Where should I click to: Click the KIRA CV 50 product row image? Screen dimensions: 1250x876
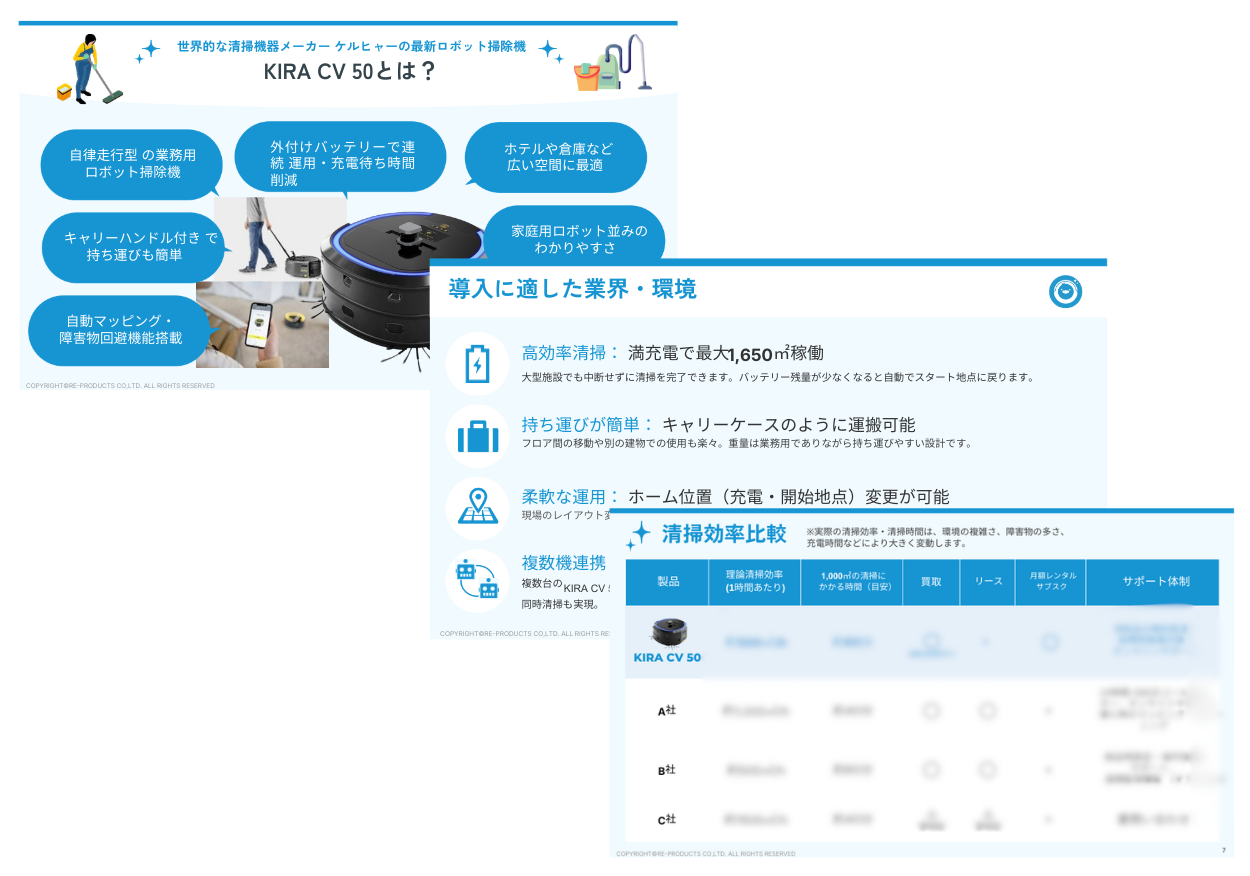point(668,634)
